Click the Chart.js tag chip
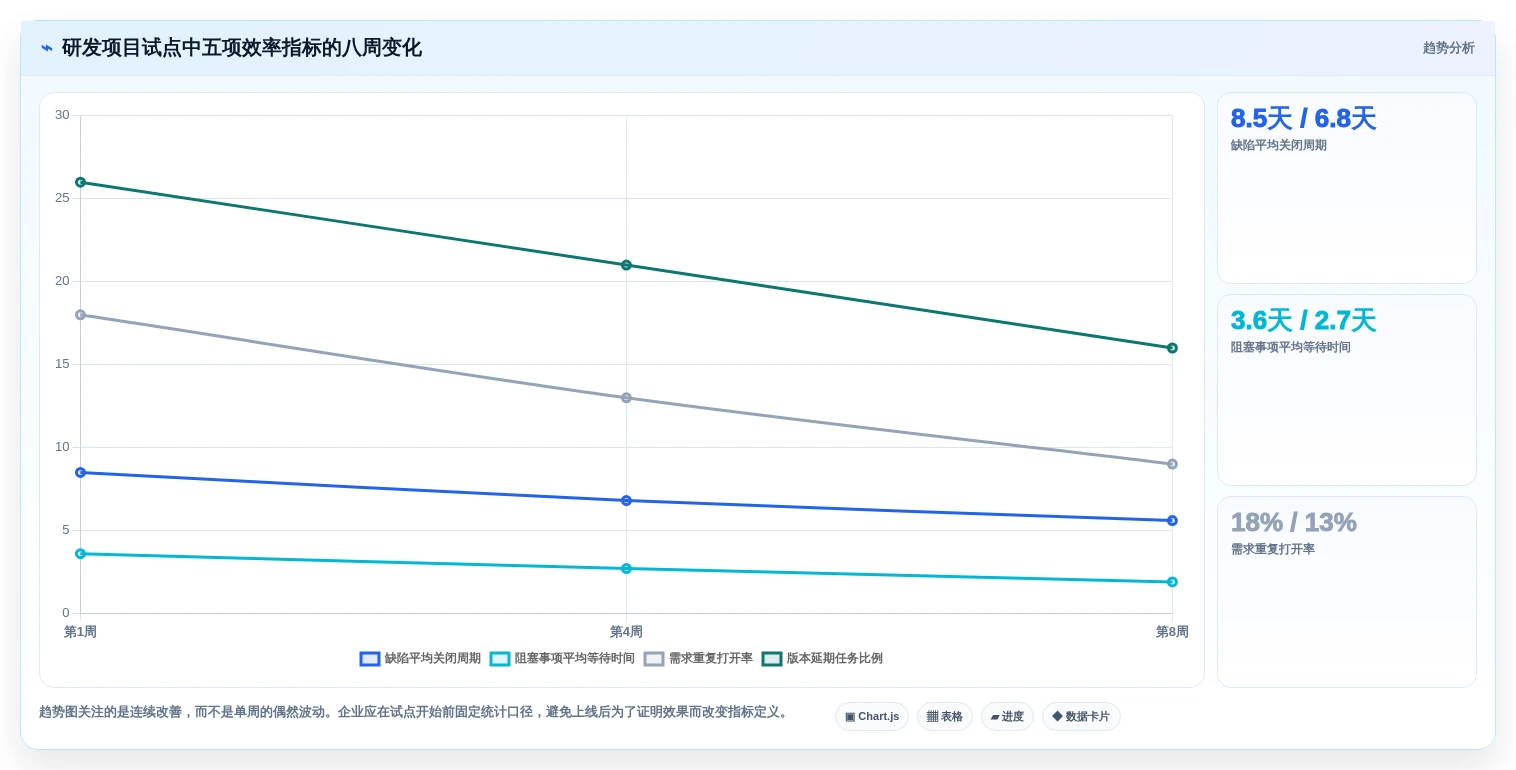 (x=872, y=716)
